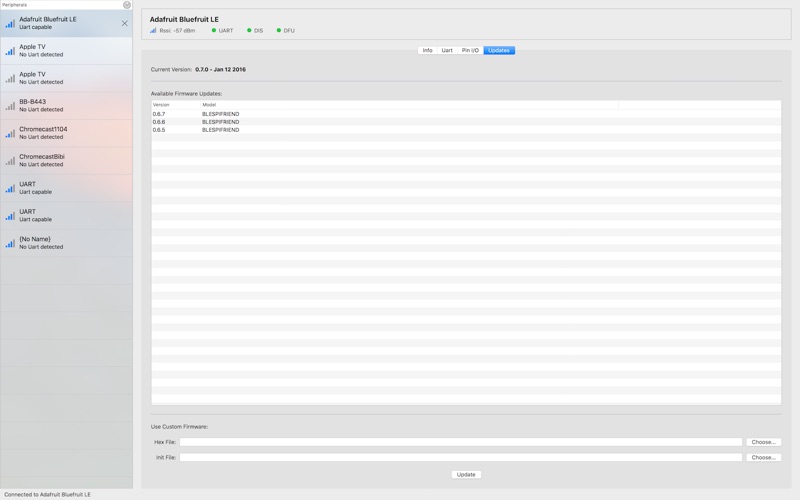
Task: Select firmware version 0.6.7 row
Action: point(466,114)
